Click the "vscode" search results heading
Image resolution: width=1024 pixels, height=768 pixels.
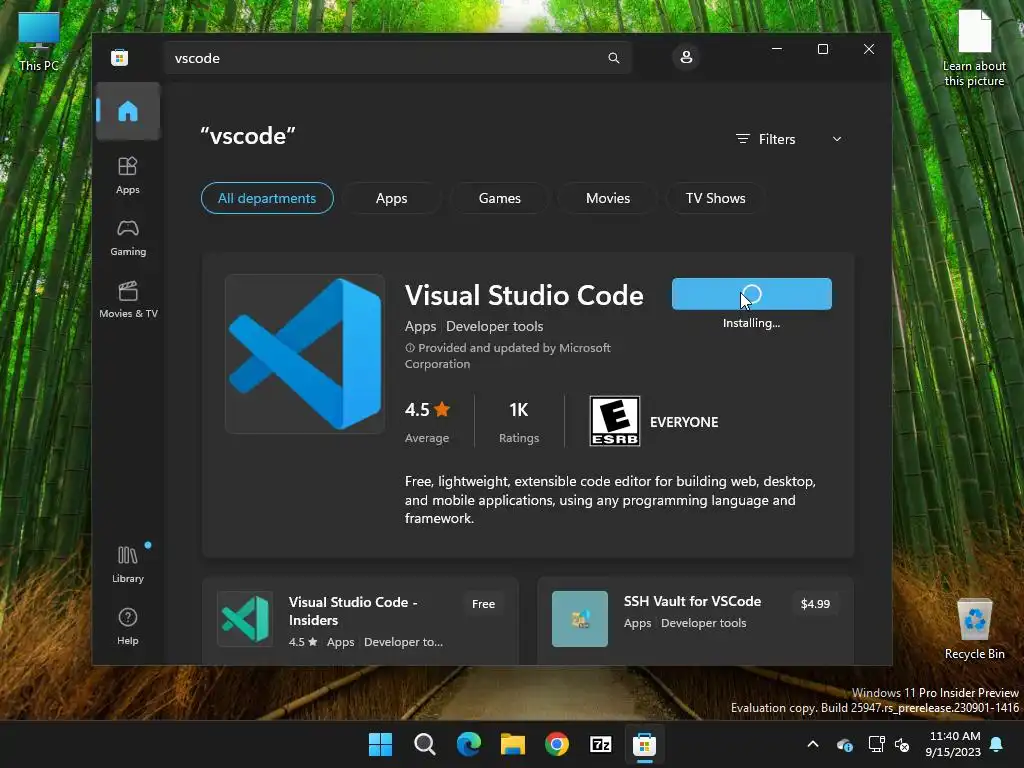(x=248, y=136)
